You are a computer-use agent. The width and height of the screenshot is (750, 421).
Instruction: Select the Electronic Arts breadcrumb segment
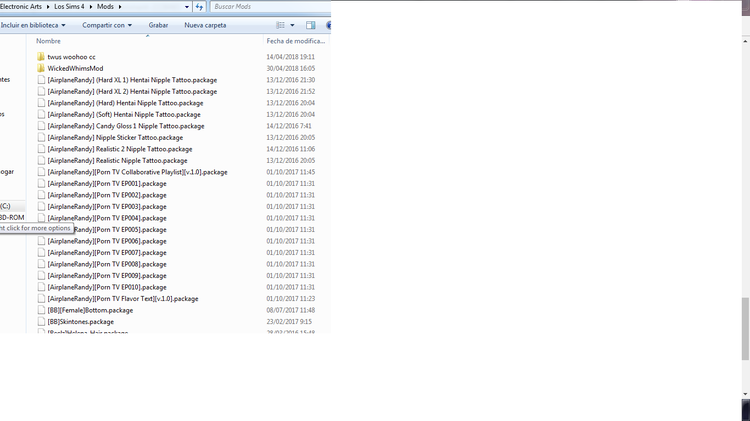[21, 7]
